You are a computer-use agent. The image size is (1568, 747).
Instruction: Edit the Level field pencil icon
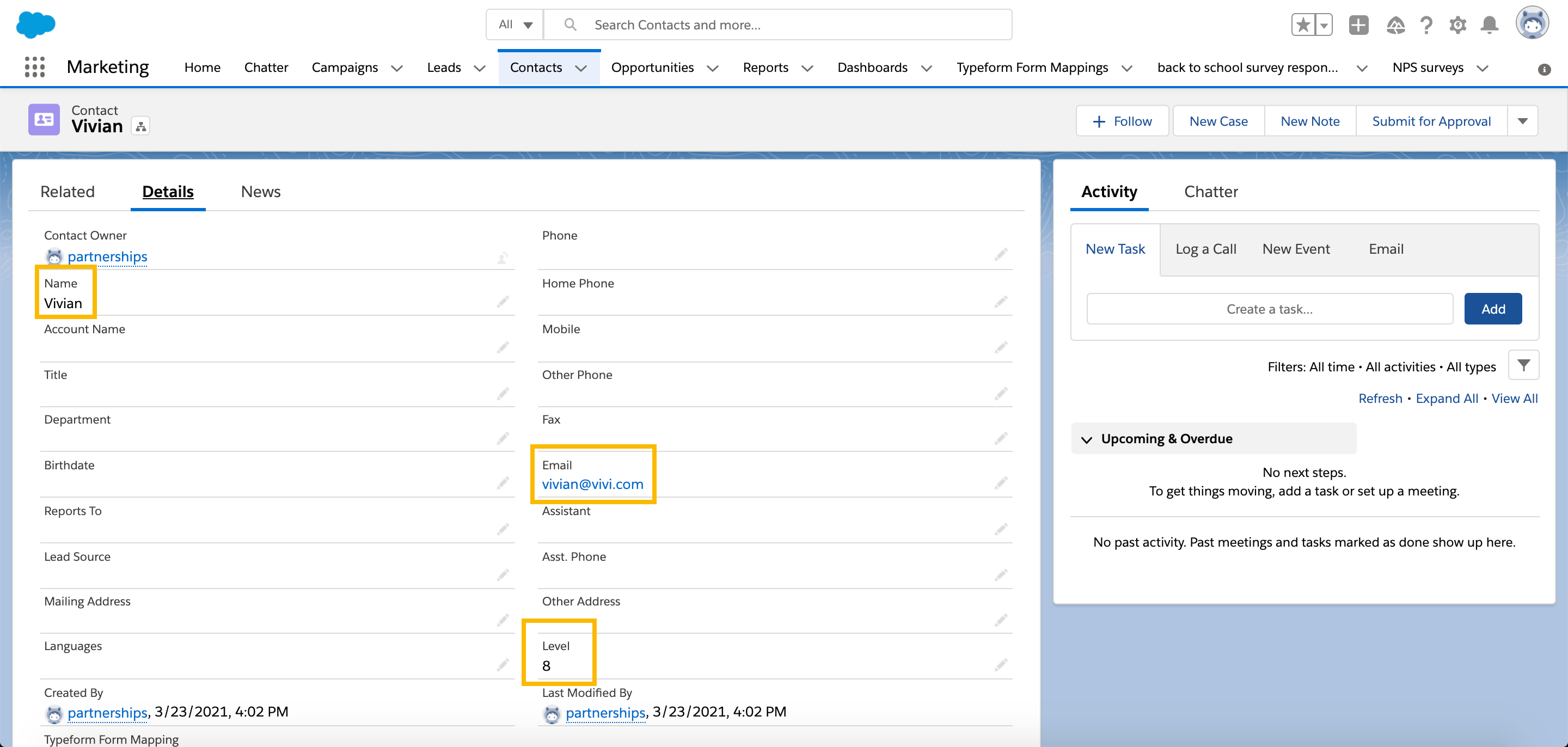tap(1001, 664)
